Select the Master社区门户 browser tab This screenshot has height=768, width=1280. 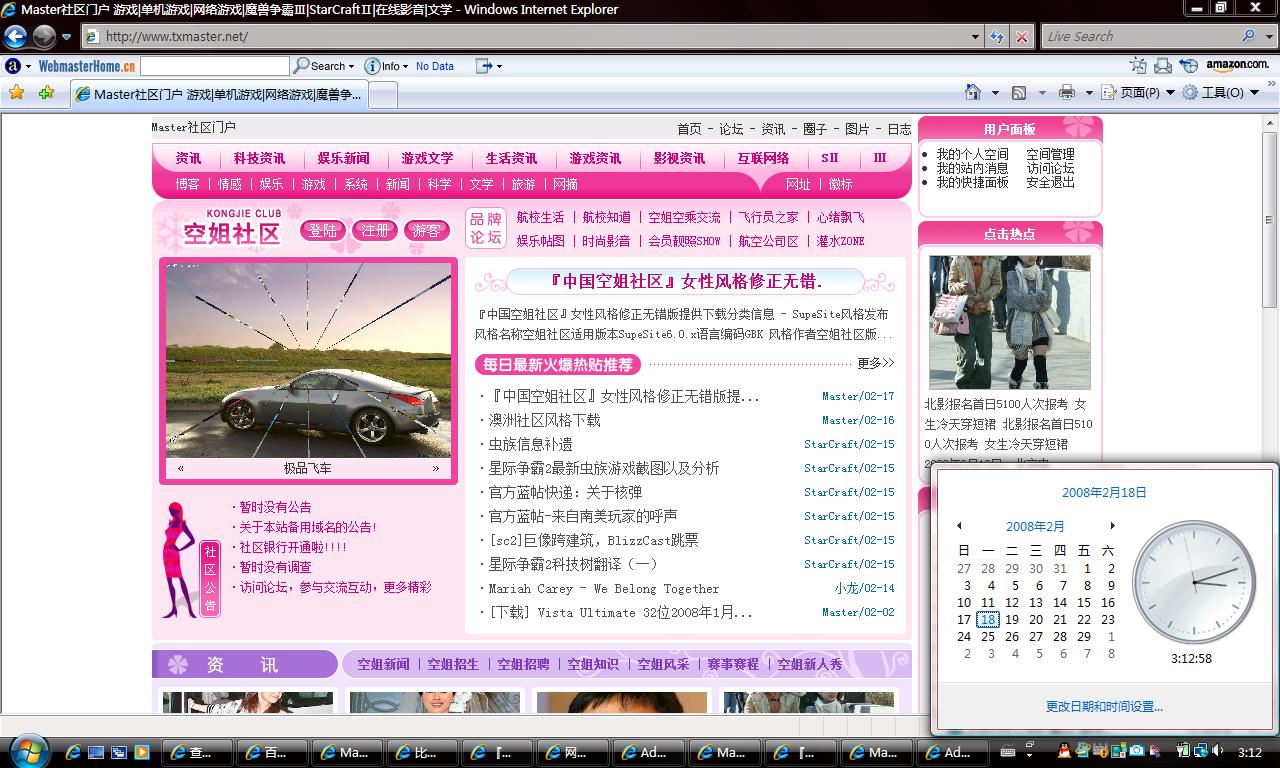[220, 94]
